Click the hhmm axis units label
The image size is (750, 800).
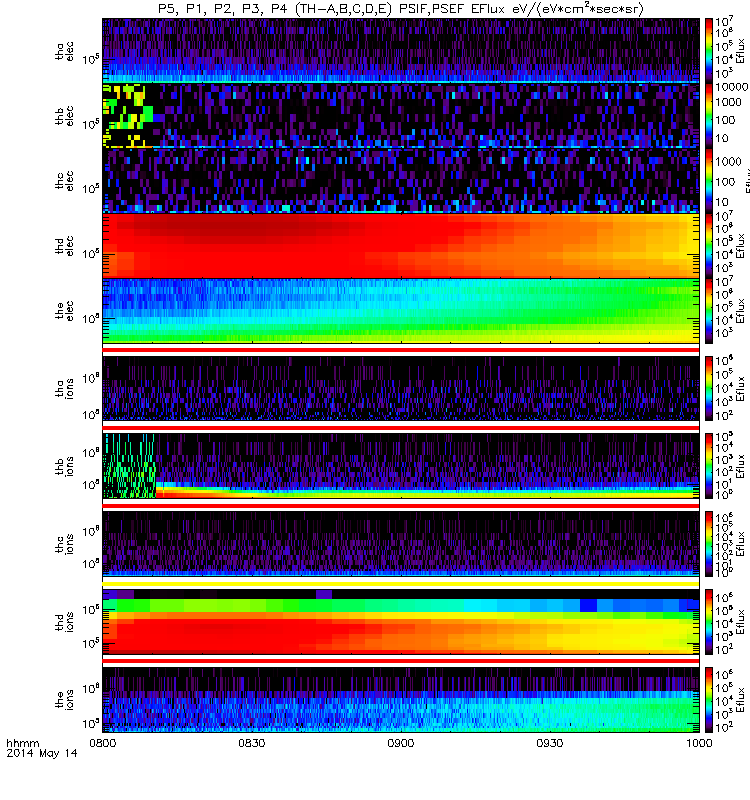(22, 743)
